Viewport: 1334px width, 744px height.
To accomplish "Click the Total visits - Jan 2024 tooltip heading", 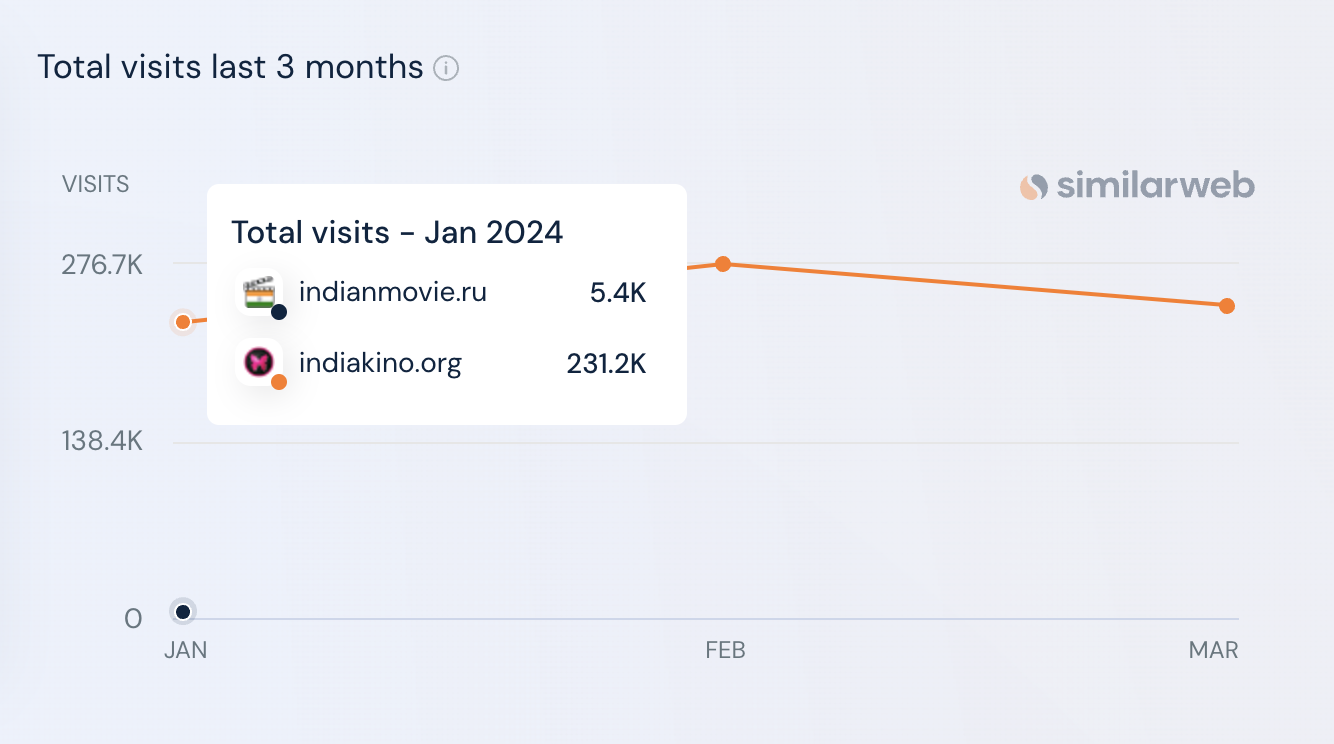I will pyautogui.click(x=398, y=233).
